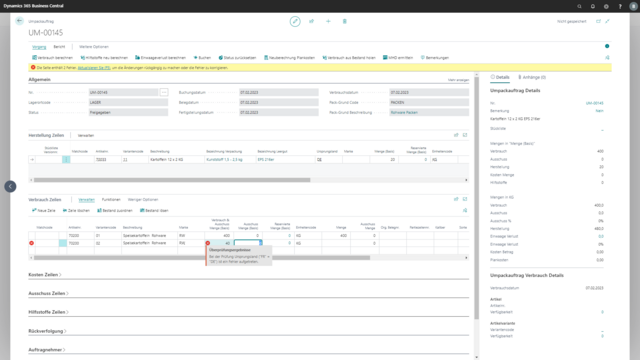The image size is (640, 360).
Task: Click the trash delete icon in header
Action: click(344, 21)
